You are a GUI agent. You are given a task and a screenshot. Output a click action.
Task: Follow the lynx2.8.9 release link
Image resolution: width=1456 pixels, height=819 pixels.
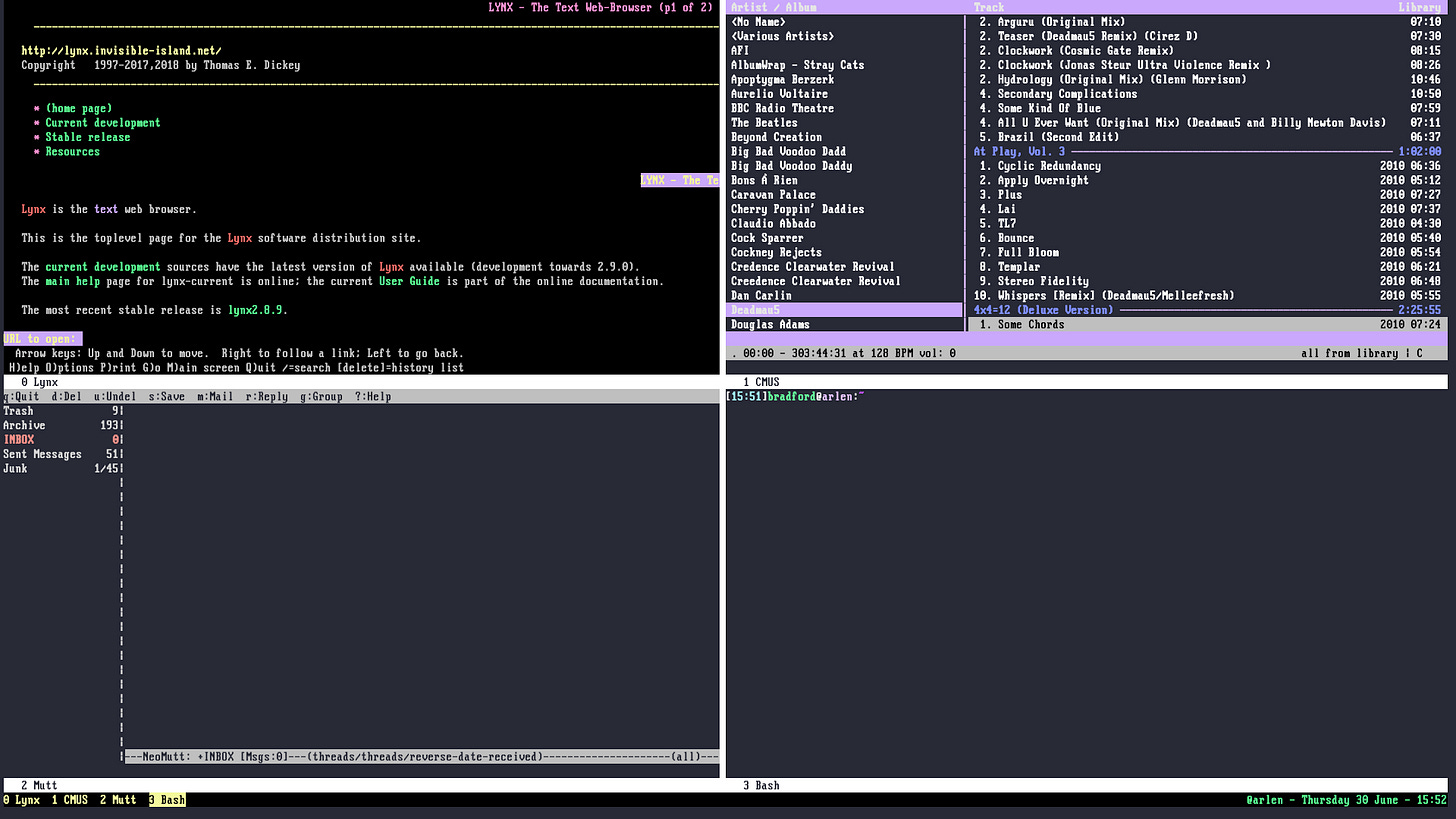coord(255,310)
